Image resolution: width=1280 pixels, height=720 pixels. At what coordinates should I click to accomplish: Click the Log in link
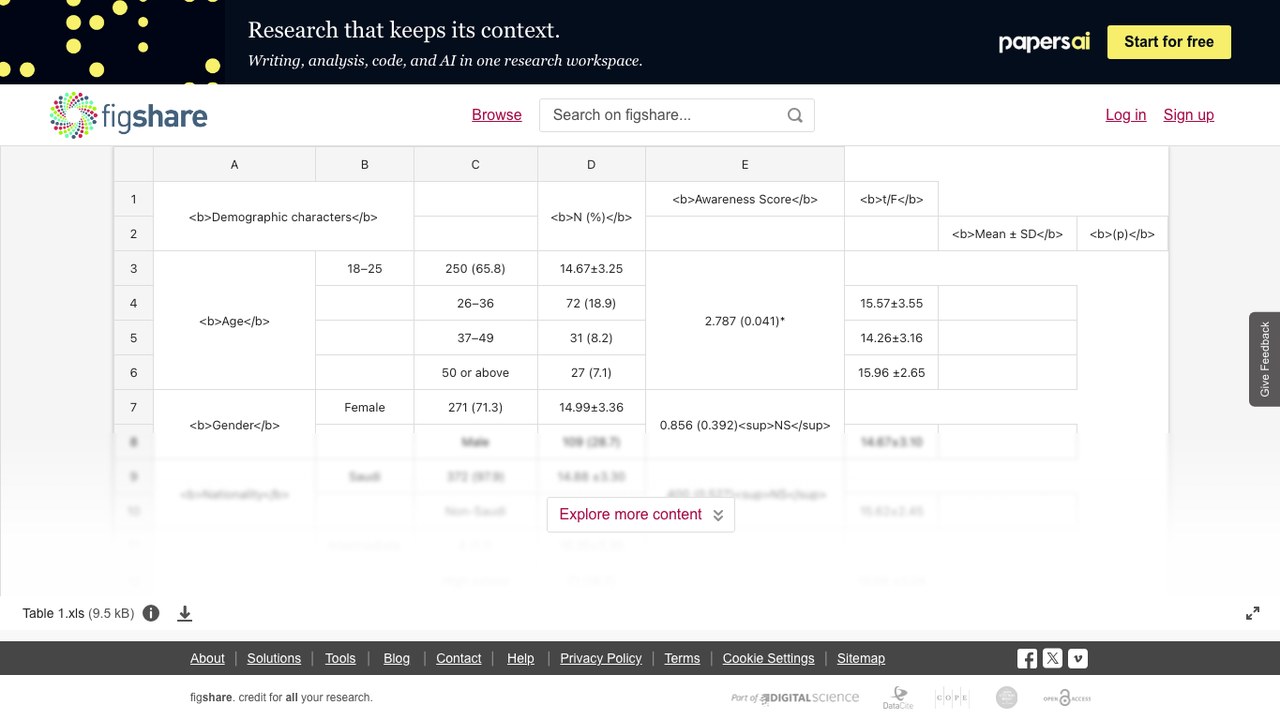click(x=1126, y=115)
